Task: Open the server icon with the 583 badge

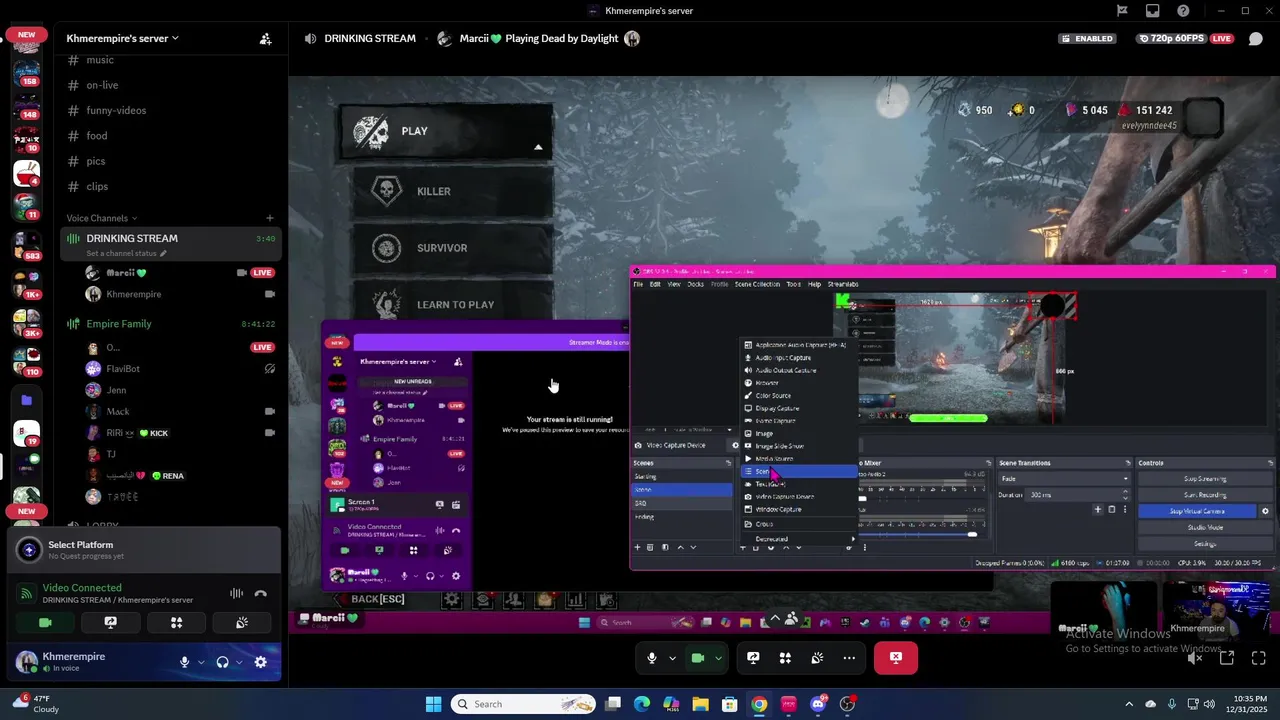Action: tap(27, 244)
